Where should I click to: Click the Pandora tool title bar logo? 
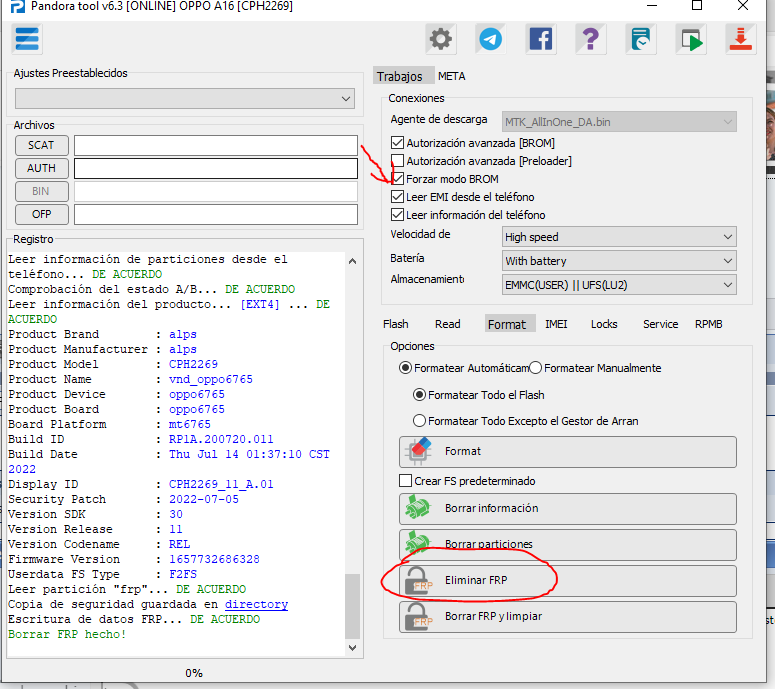tap(18, 6)
